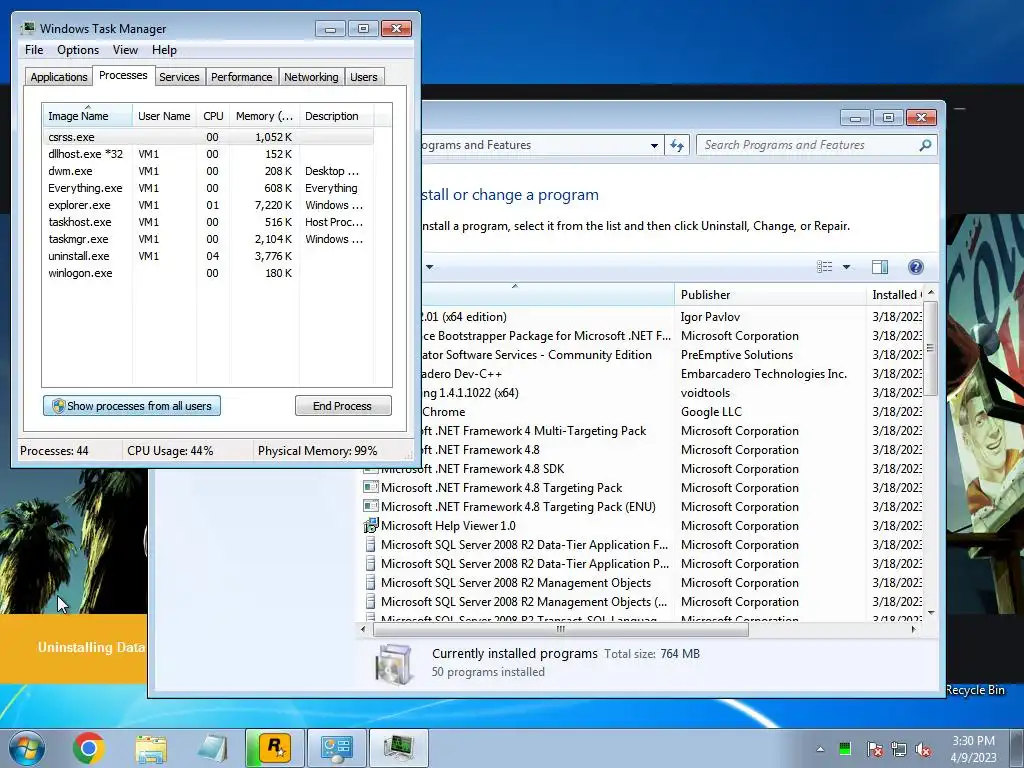Click the installed programs details icon
This screenshot has height=768, width=1024.
click(394, 664)
